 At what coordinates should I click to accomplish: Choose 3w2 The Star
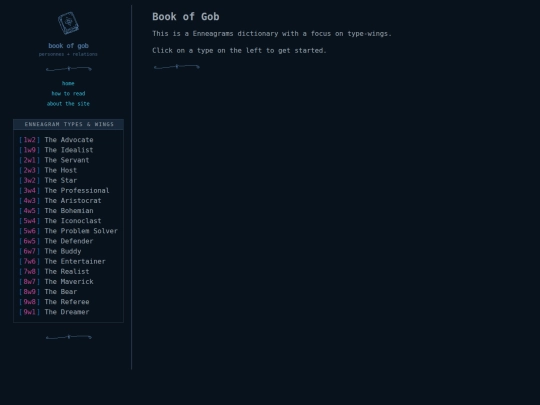click(x=48, y=180)
